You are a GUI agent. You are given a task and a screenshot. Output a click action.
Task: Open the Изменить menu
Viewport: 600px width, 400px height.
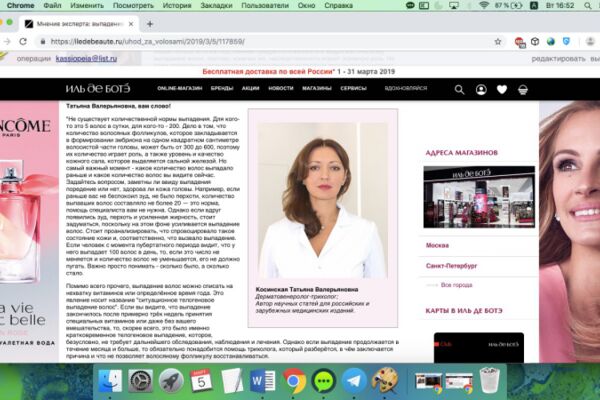[87, 5]
